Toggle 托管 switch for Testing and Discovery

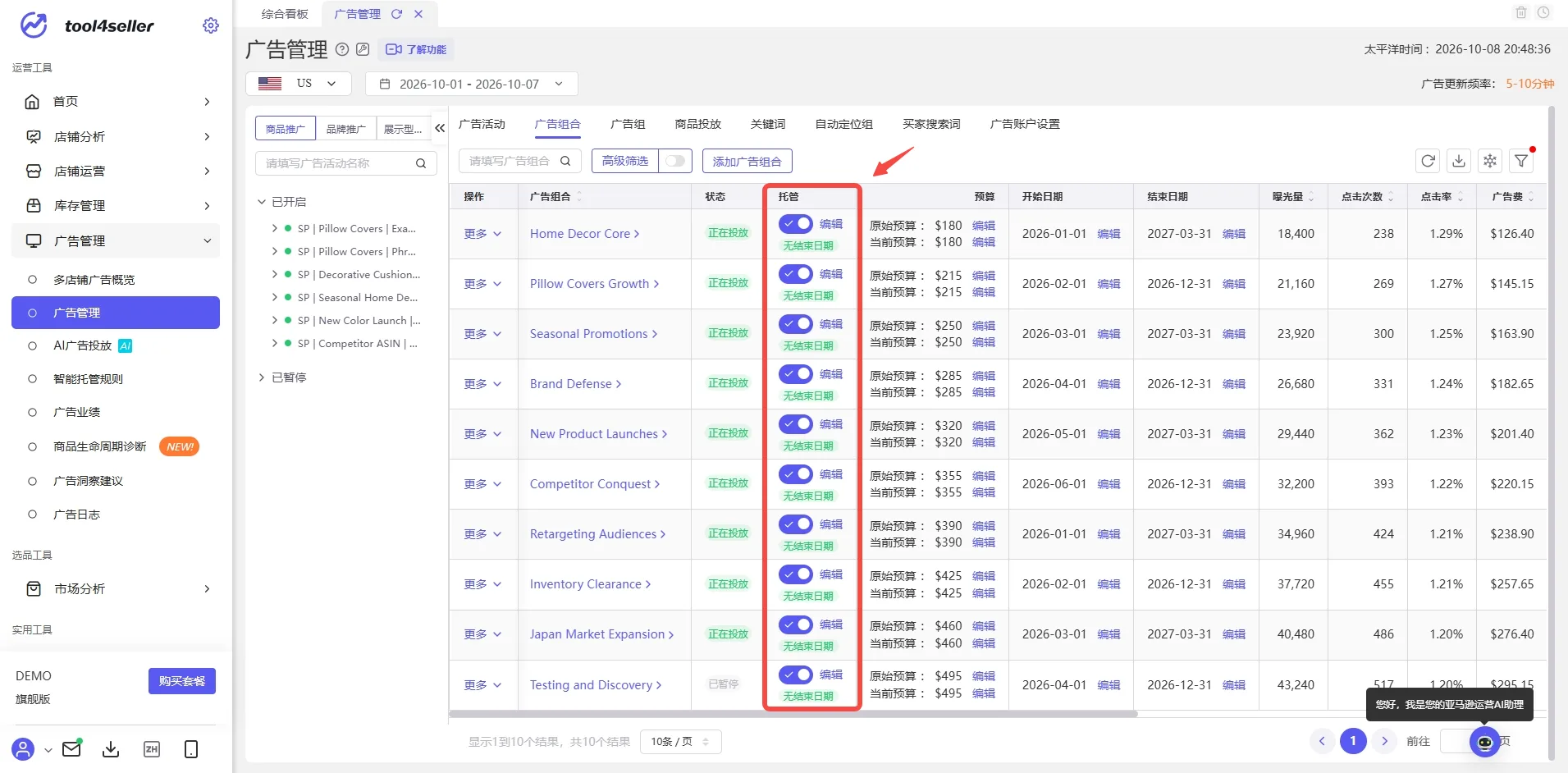(796, 675)
